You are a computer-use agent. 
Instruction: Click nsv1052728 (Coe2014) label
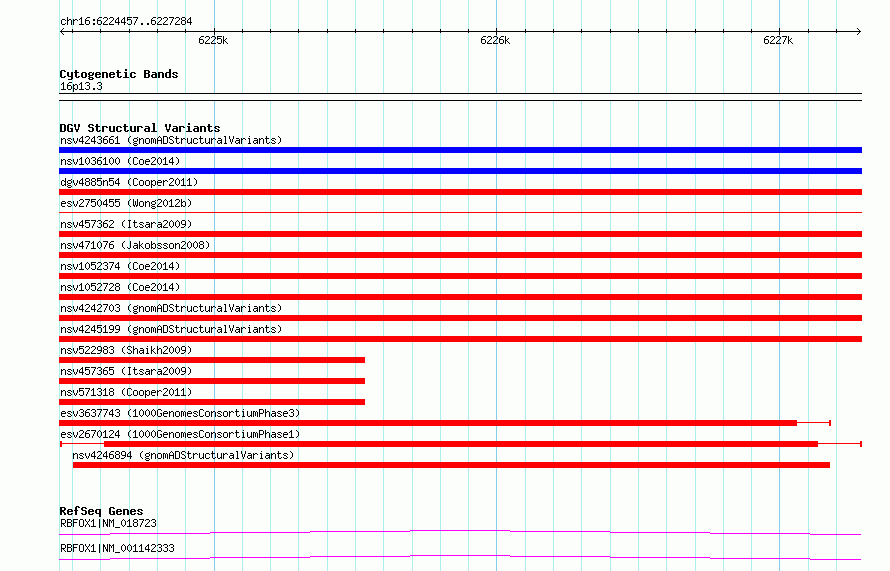tap(120, 287)
